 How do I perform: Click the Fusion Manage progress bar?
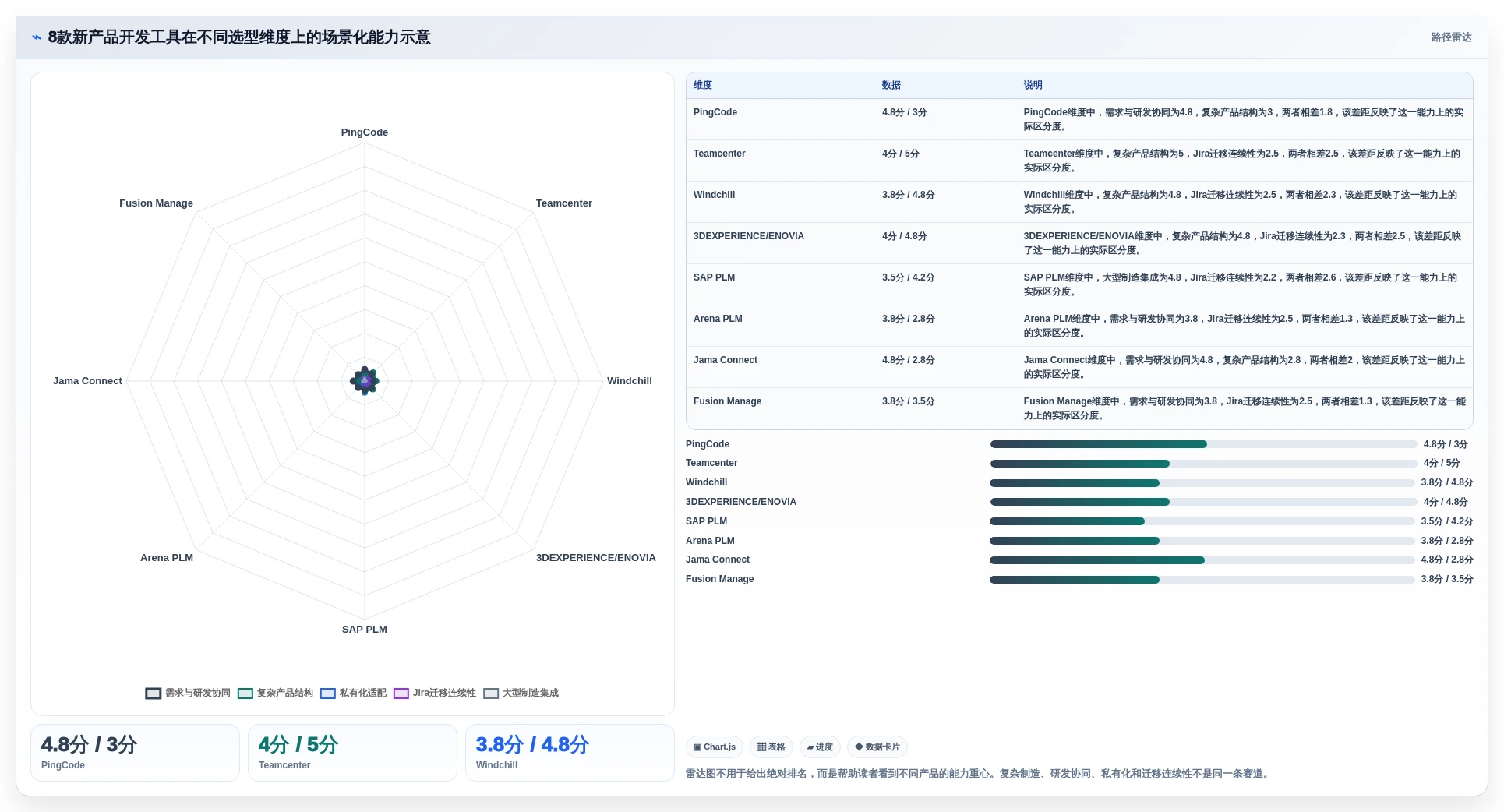pyautogui.click(x=1202, y=580)
